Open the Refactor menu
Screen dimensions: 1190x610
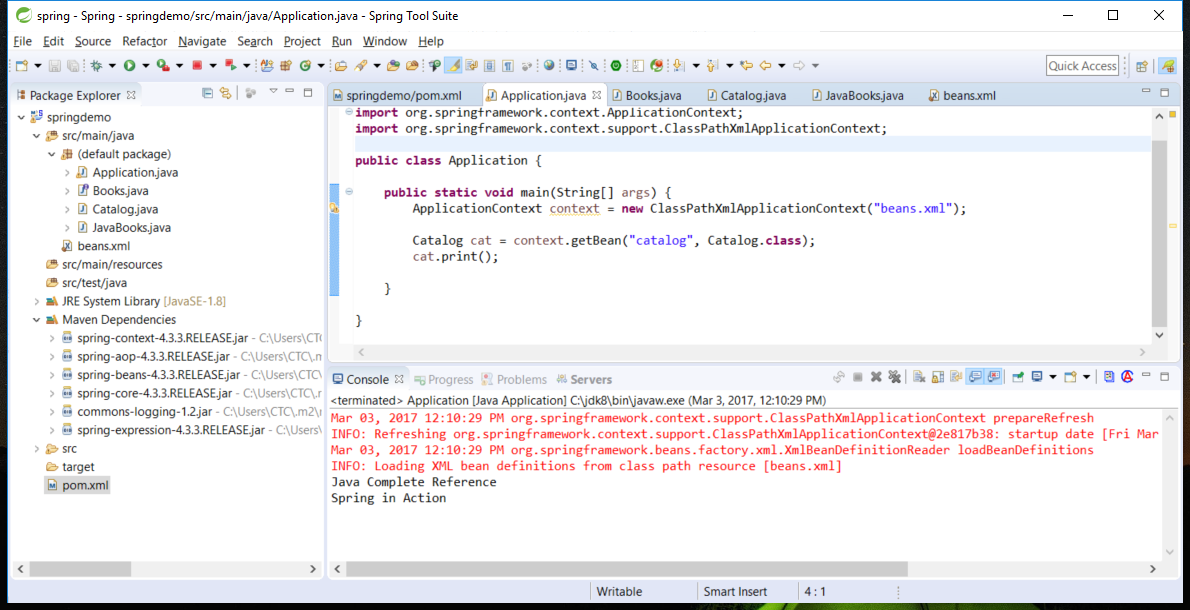(145, 42)
